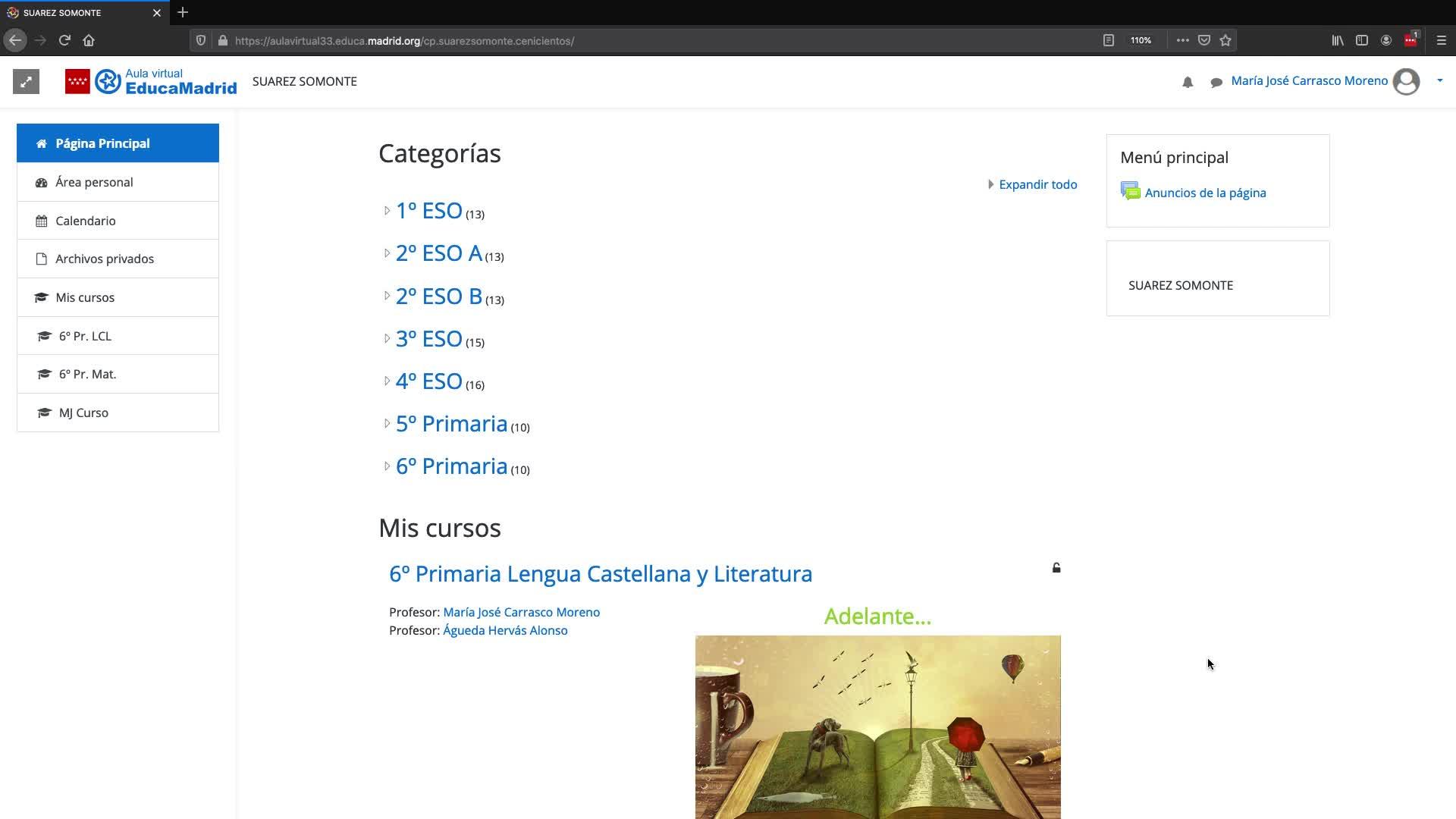1456x819 pixels.
Task: Click the book illustration course image
Action: pyautogui.click(x=877, y=726)
